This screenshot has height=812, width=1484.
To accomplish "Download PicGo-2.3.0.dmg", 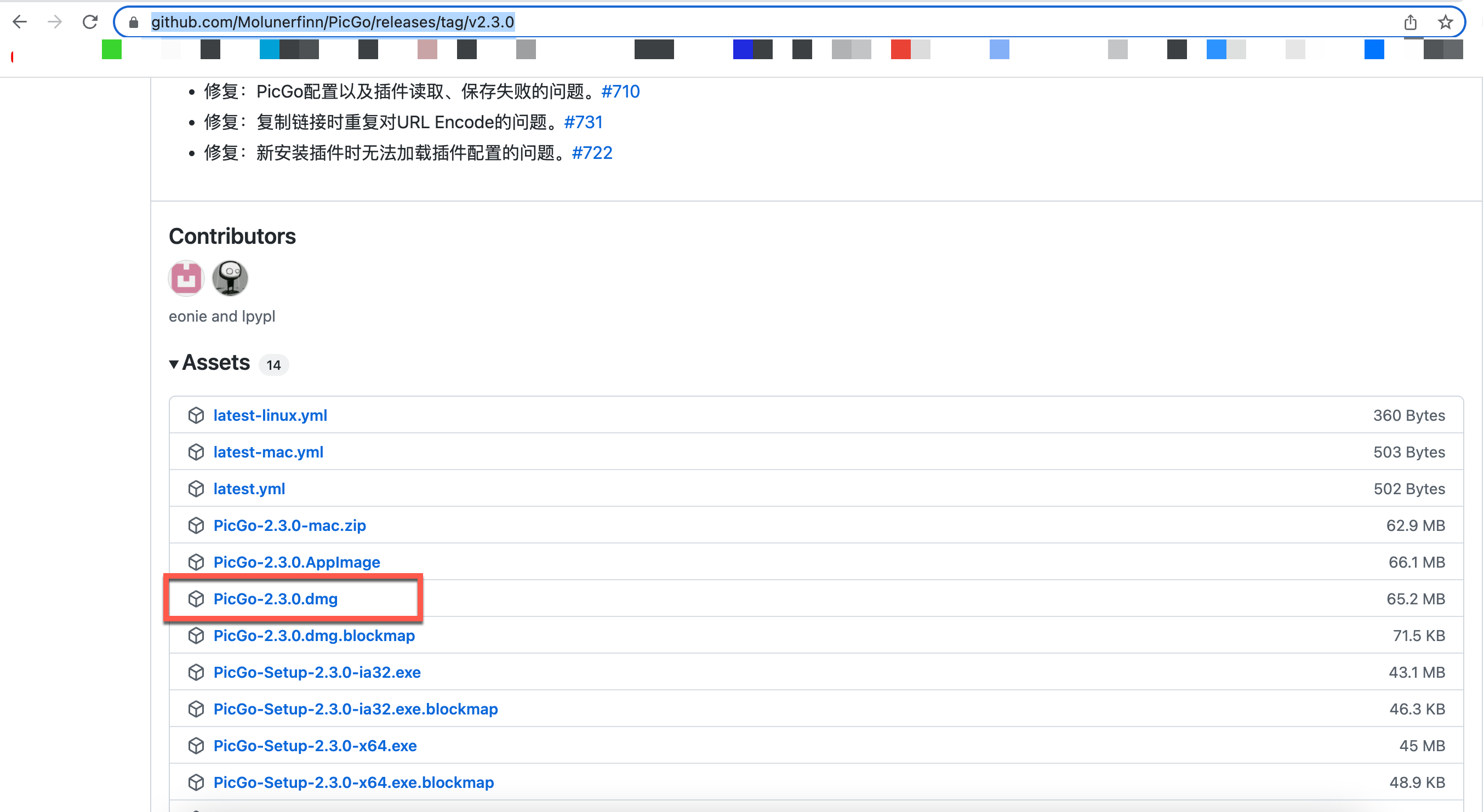I will (x=275, y=599).
